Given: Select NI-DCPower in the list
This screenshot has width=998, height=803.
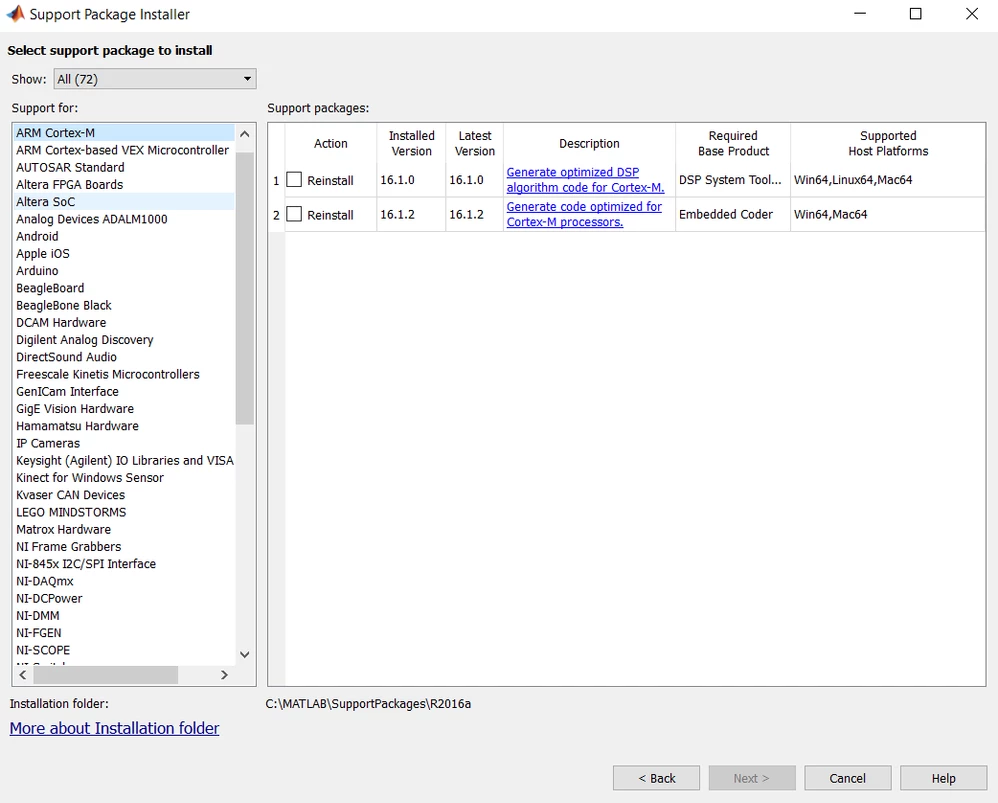Looking at the screenshot, I should (x=124, y=598).
